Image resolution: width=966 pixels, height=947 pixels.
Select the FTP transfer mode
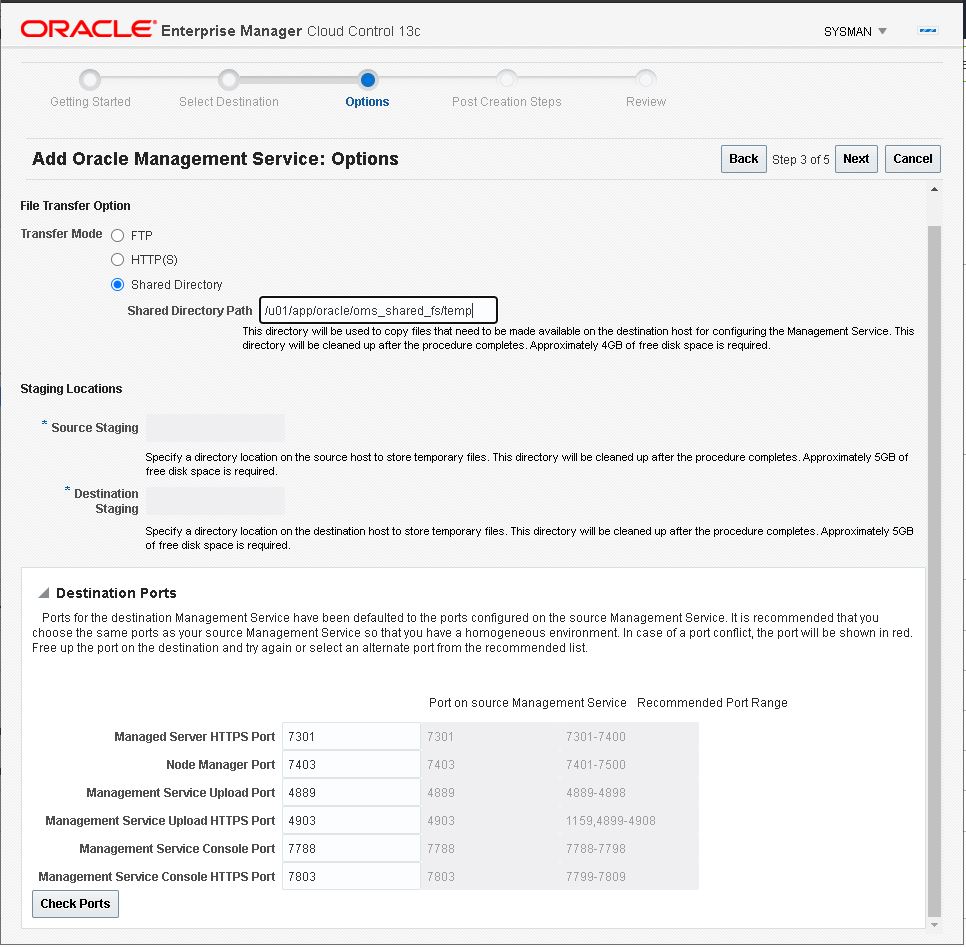click(x=117, y=235)
